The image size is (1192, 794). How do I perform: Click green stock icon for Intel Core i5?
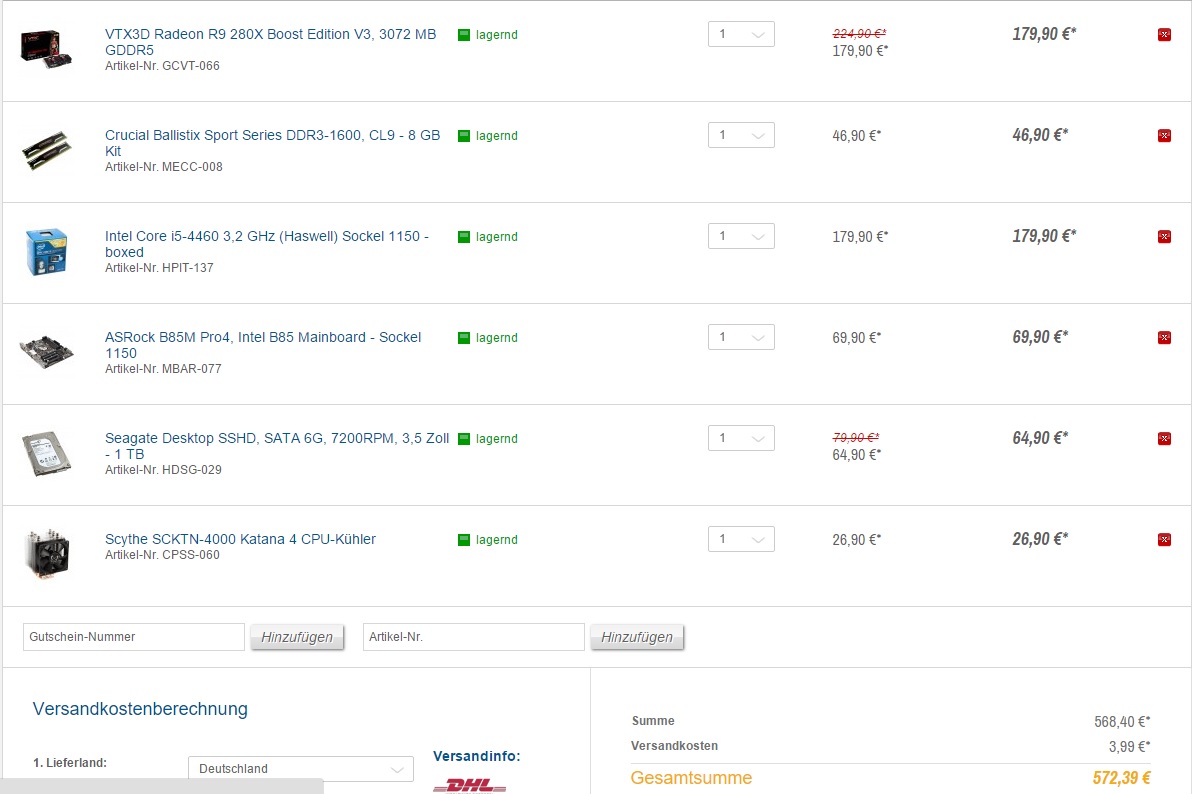[464, 237]
